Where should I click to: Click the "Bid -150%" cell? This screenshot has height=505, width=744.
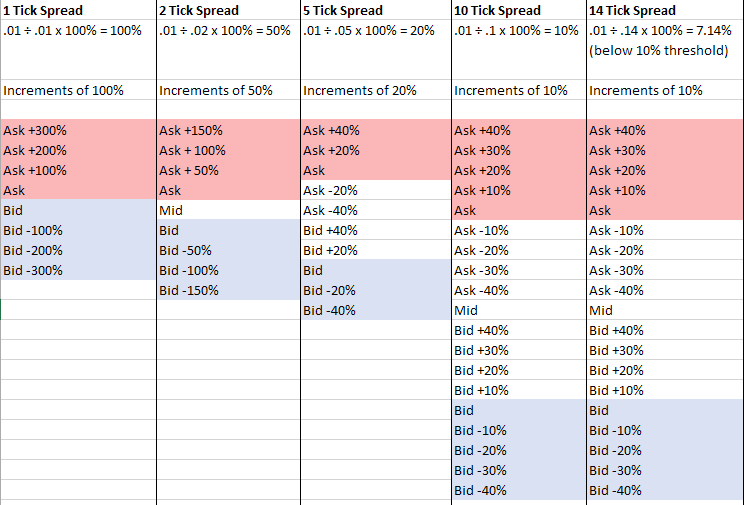pyautogui.click(x=188, y=290)
